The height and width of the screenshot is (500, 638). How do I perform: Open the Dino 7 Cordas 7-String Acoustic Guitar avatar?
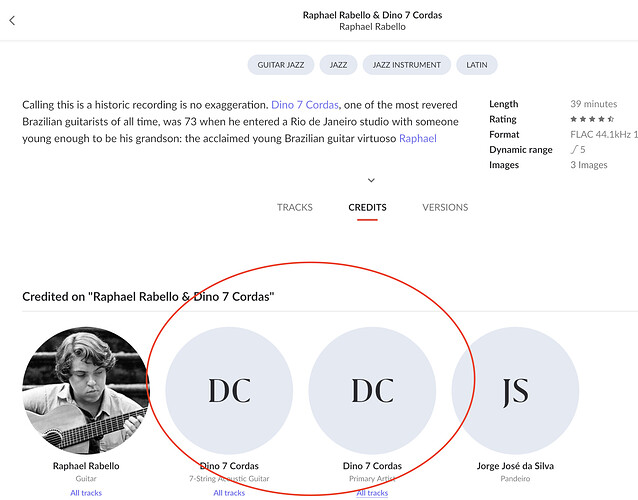pyautogui.click(x=229, y=391)
